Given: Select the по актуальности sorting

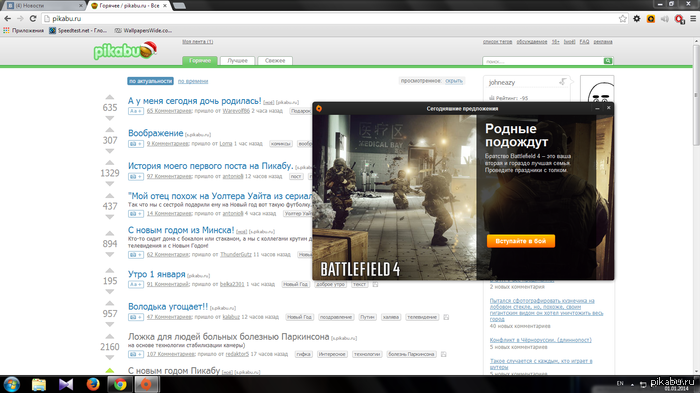Looking at the screenshot, I should coord(150,81).
